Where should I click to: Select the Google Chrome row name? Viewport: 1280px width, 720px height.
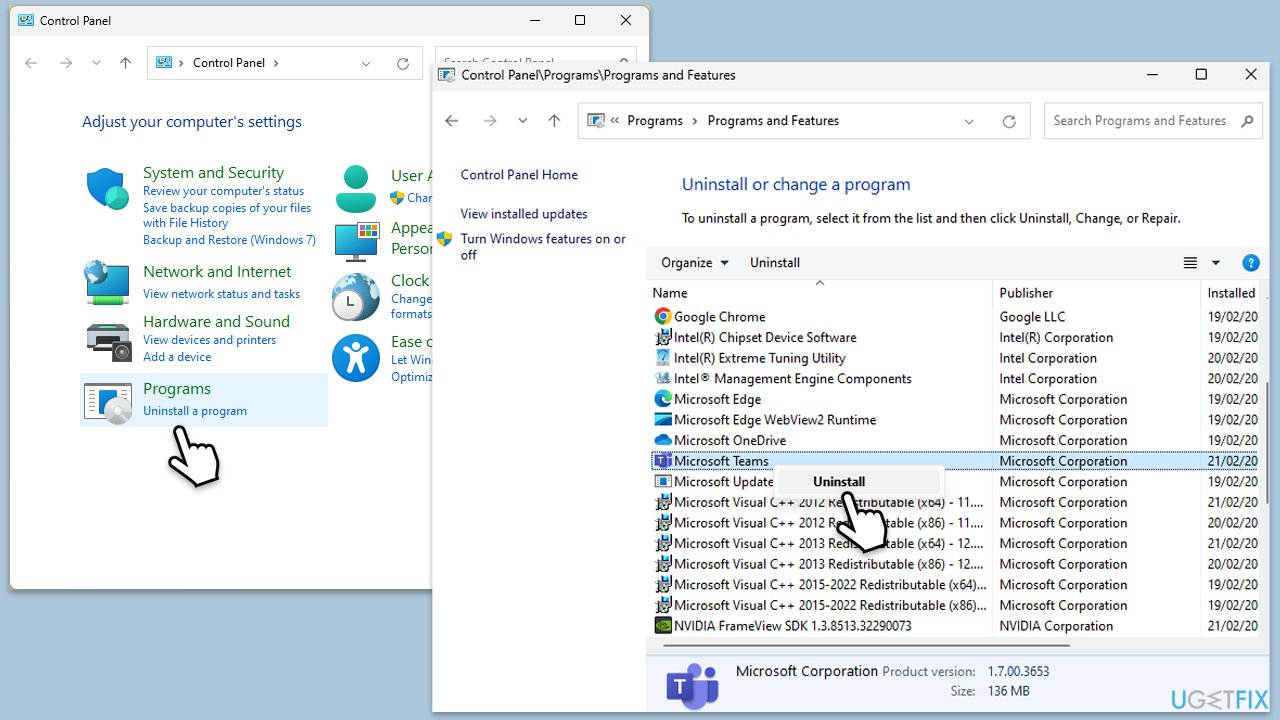pos(720,317)
